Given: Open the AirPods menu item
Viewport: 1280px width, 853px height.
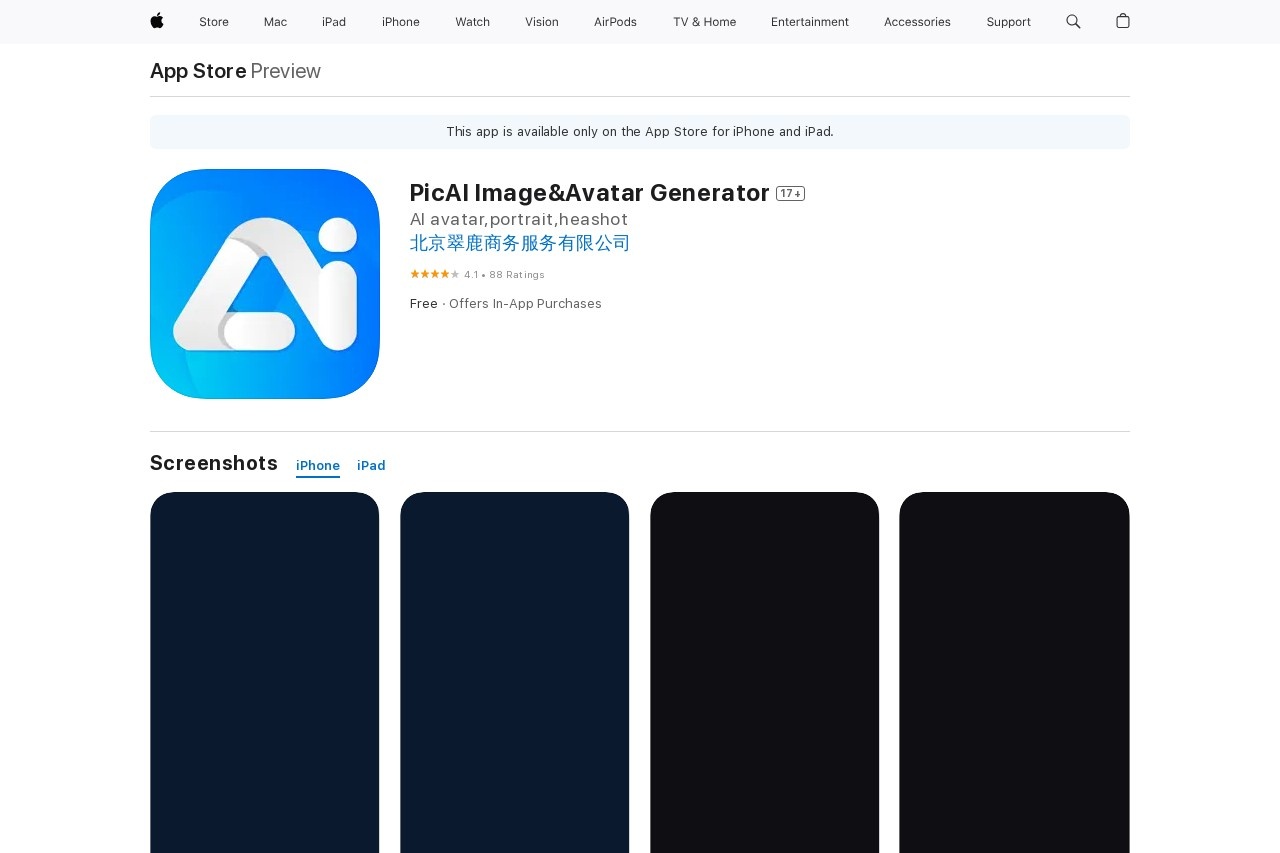Looking at the screenshot, I should click(615, 22).
